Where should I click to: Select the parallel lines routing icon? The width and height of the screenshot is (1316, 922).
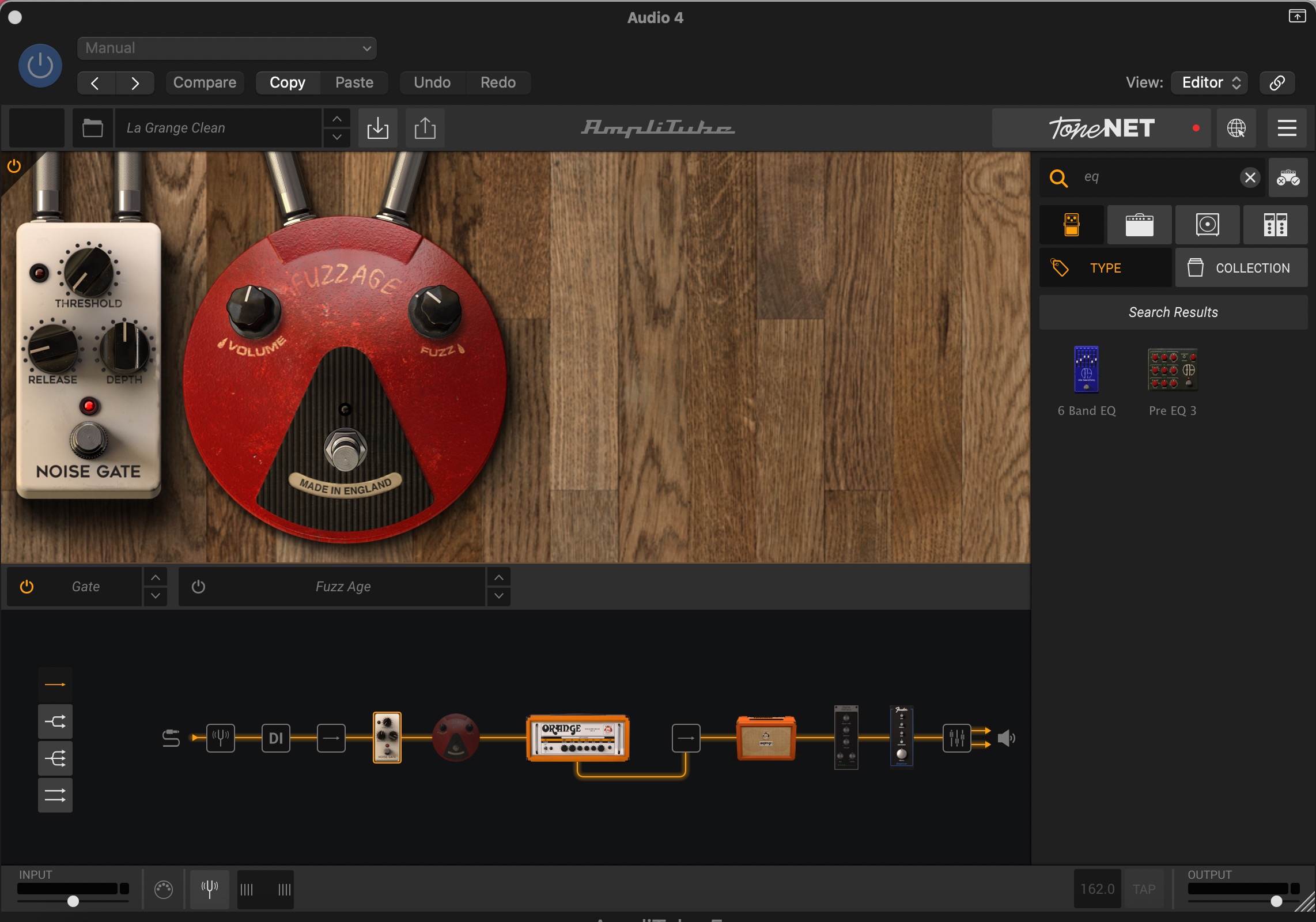click(55, 795)
